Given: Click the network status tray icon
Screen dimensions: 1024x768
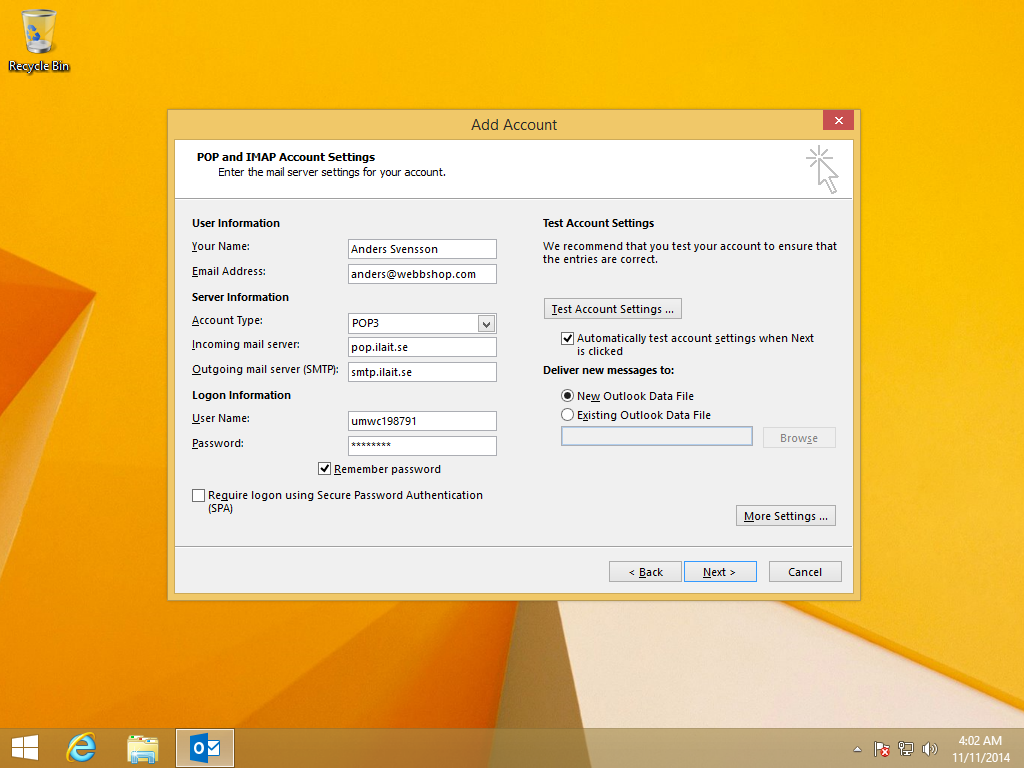Looking at the screenshot, I should click(906, 748).
